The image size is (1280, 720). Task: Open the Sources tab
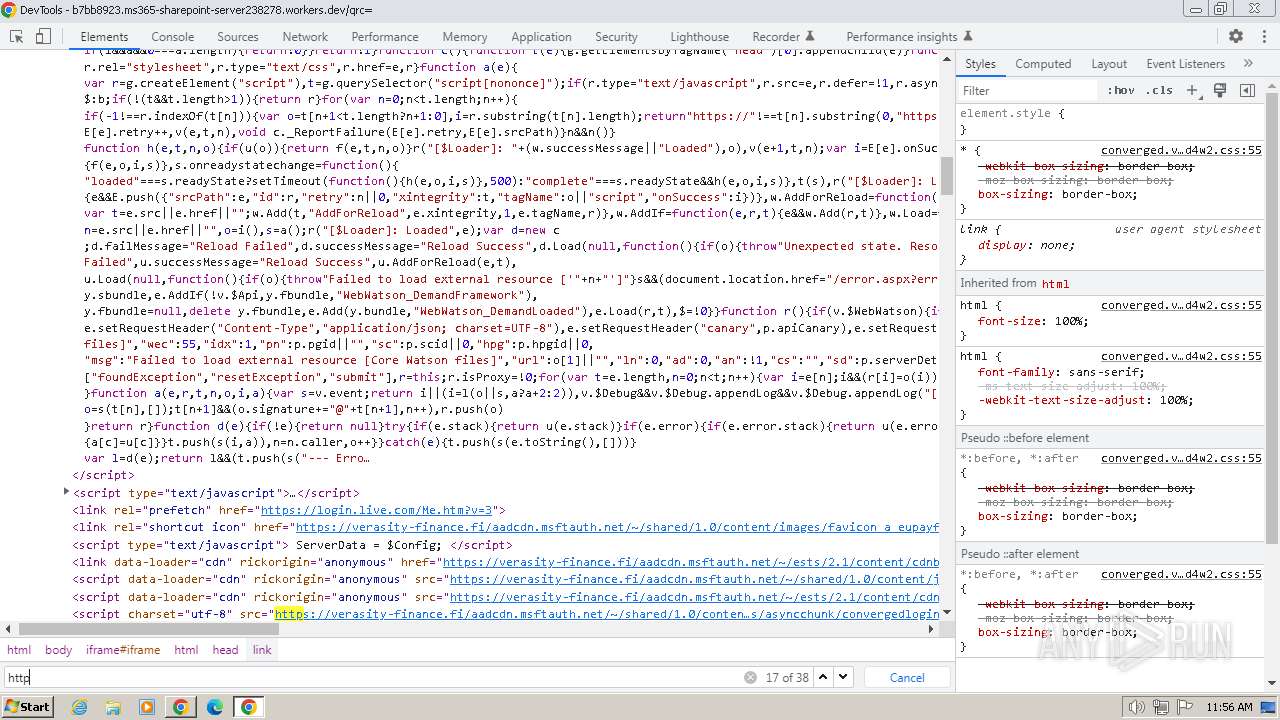pyautogui.click(x=238, y=36)
